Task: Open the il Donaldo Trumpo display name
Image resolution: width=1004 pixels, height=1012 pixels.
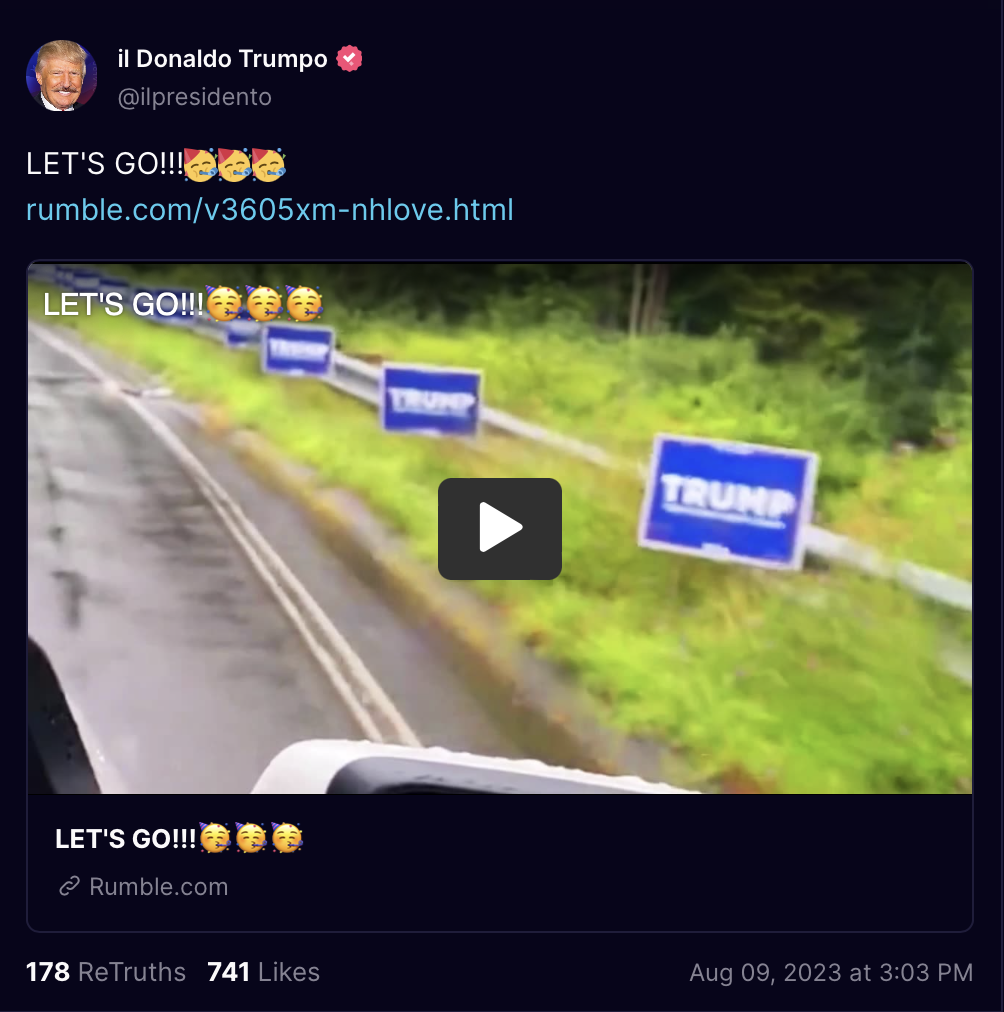Action: 223,59
